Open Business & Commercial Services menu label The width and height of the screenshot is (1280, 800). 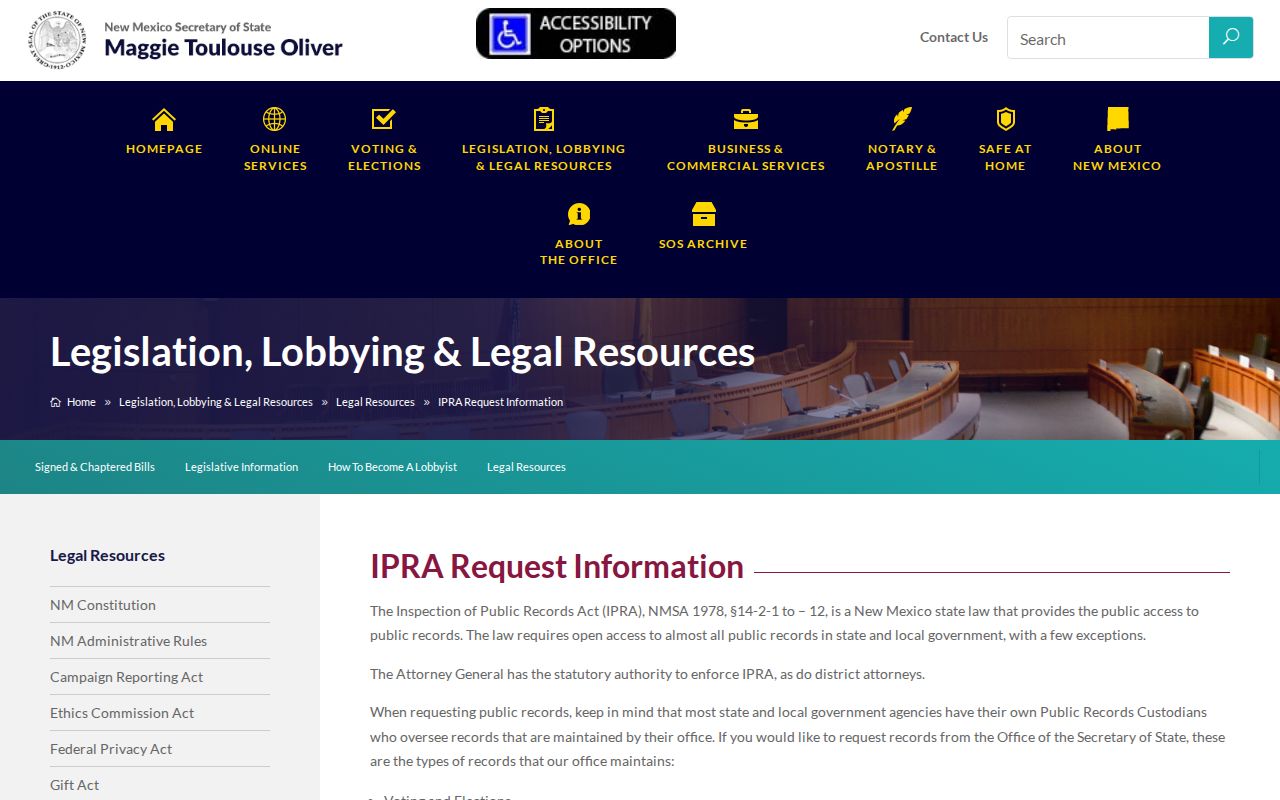(x=746, y=157)
